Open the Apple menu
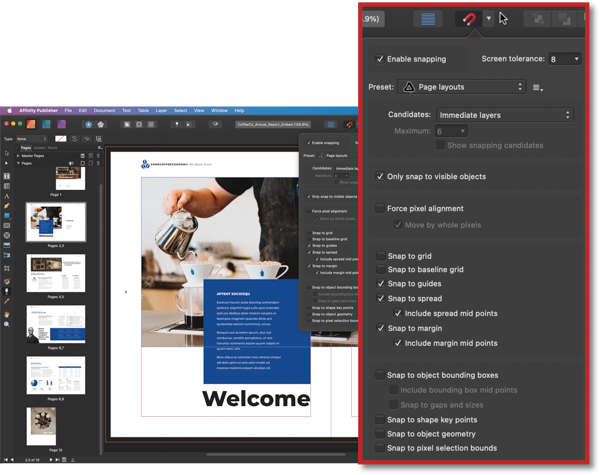Screen dimensions: 600x475 point(10,111)
